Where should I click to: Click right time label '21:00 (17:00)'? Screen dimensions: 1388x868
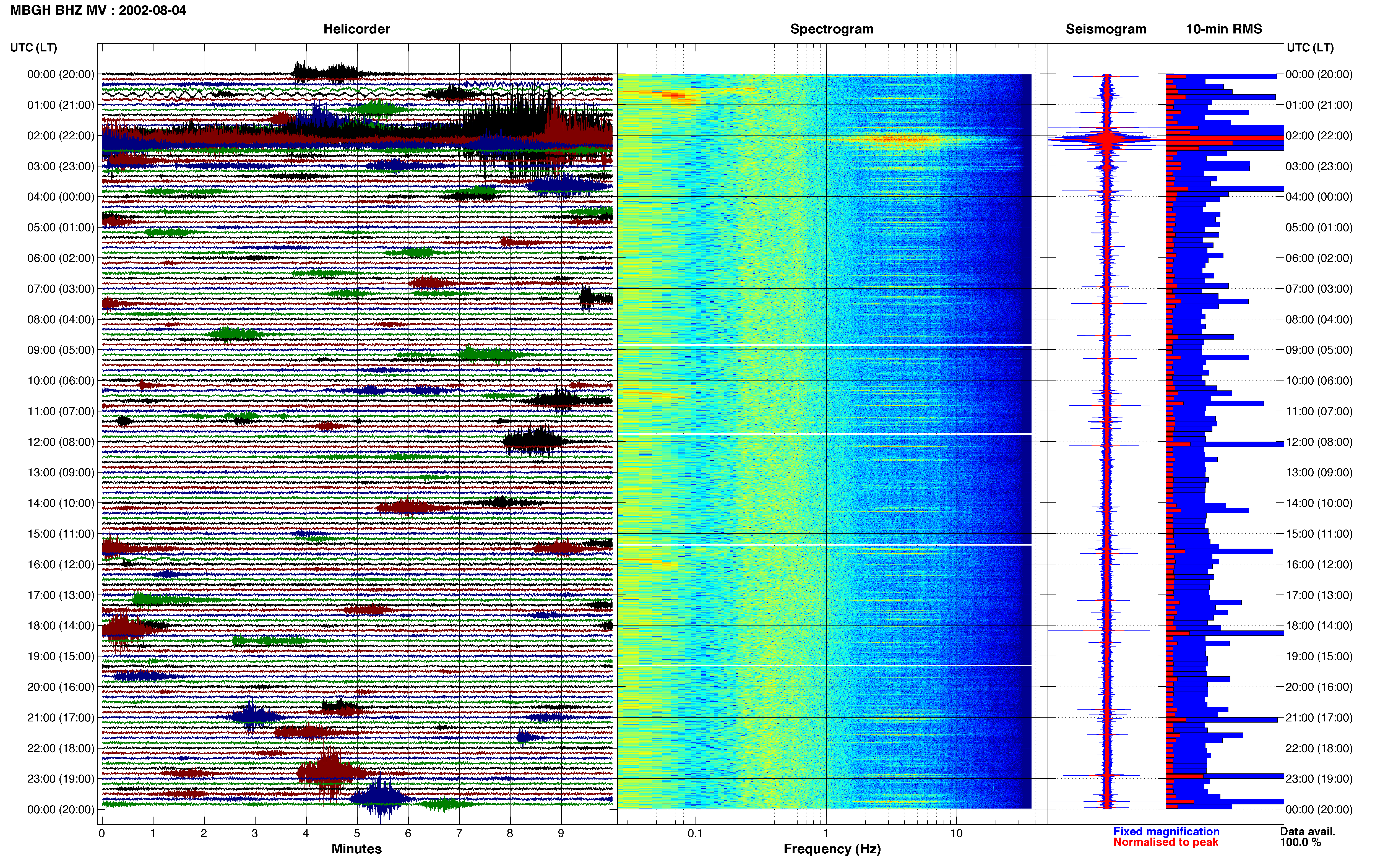click(x=1319, y=718)
